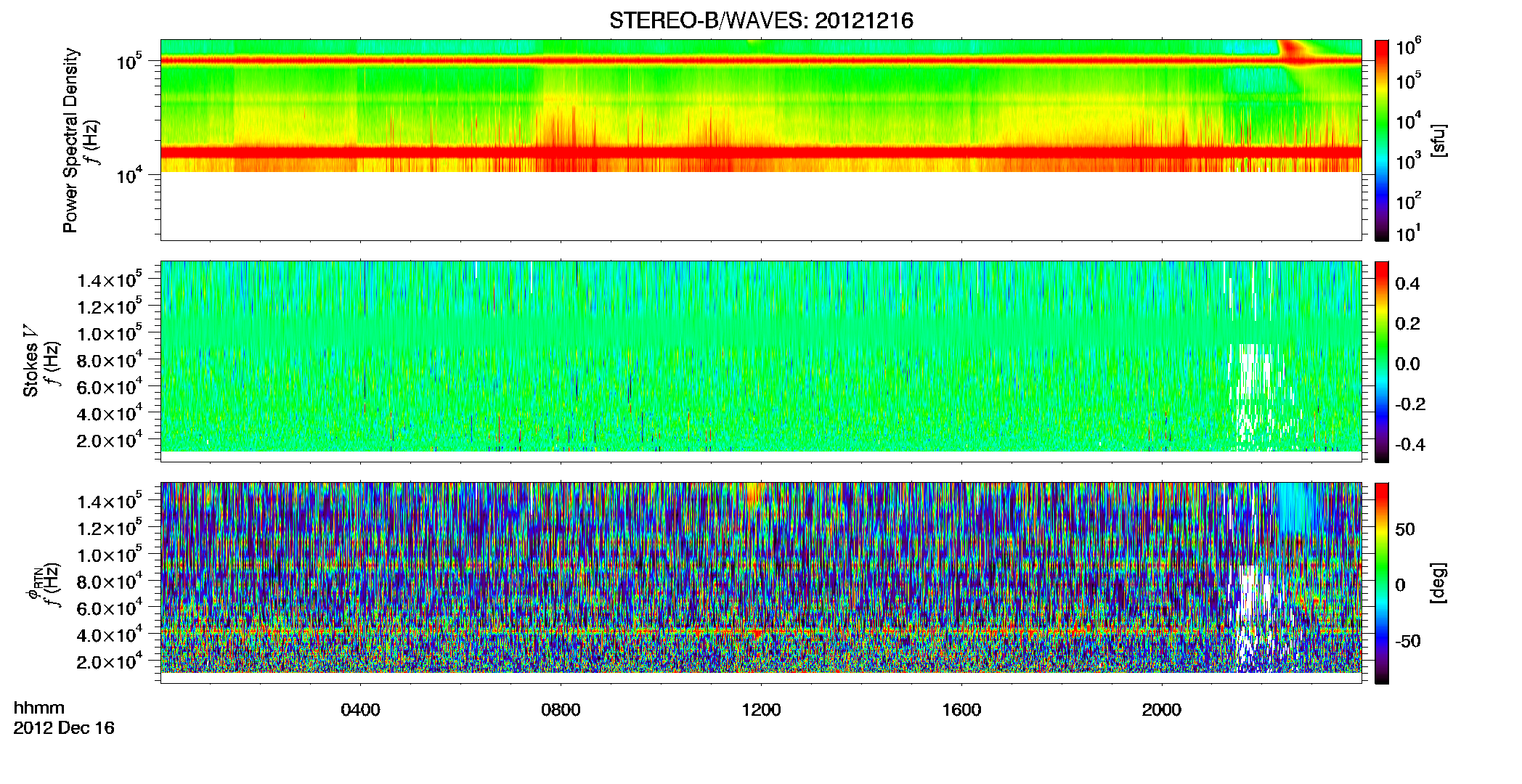Select the 10^1 tick on sfu color bar
Screen dimensions: 1522x784
(1409, 233)
